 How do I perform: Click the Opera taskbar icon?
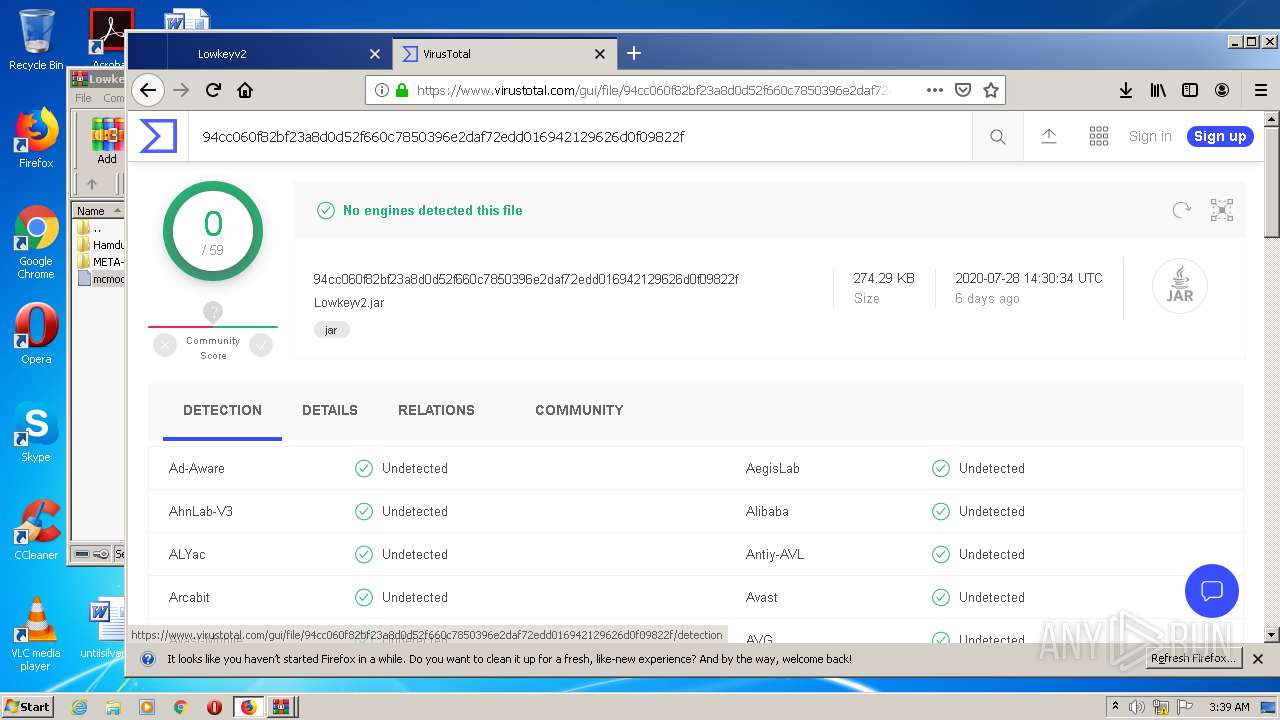coord(214,707)
